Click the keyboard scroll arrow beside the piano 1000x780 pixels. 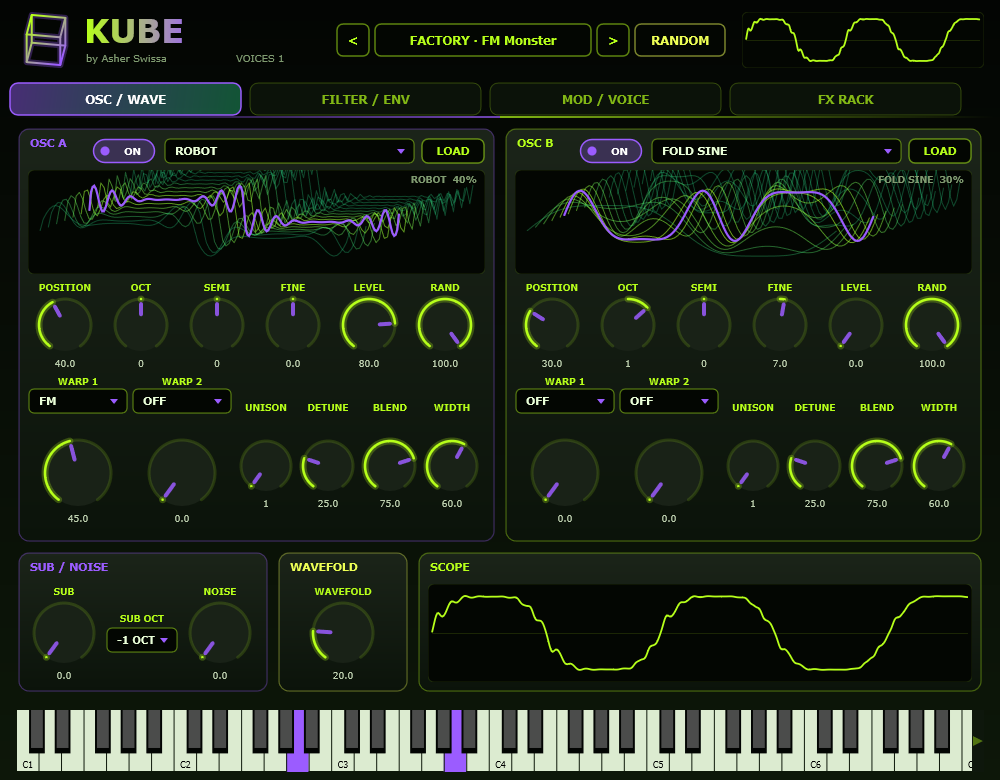pyautogui.click(x=978, y=740)
